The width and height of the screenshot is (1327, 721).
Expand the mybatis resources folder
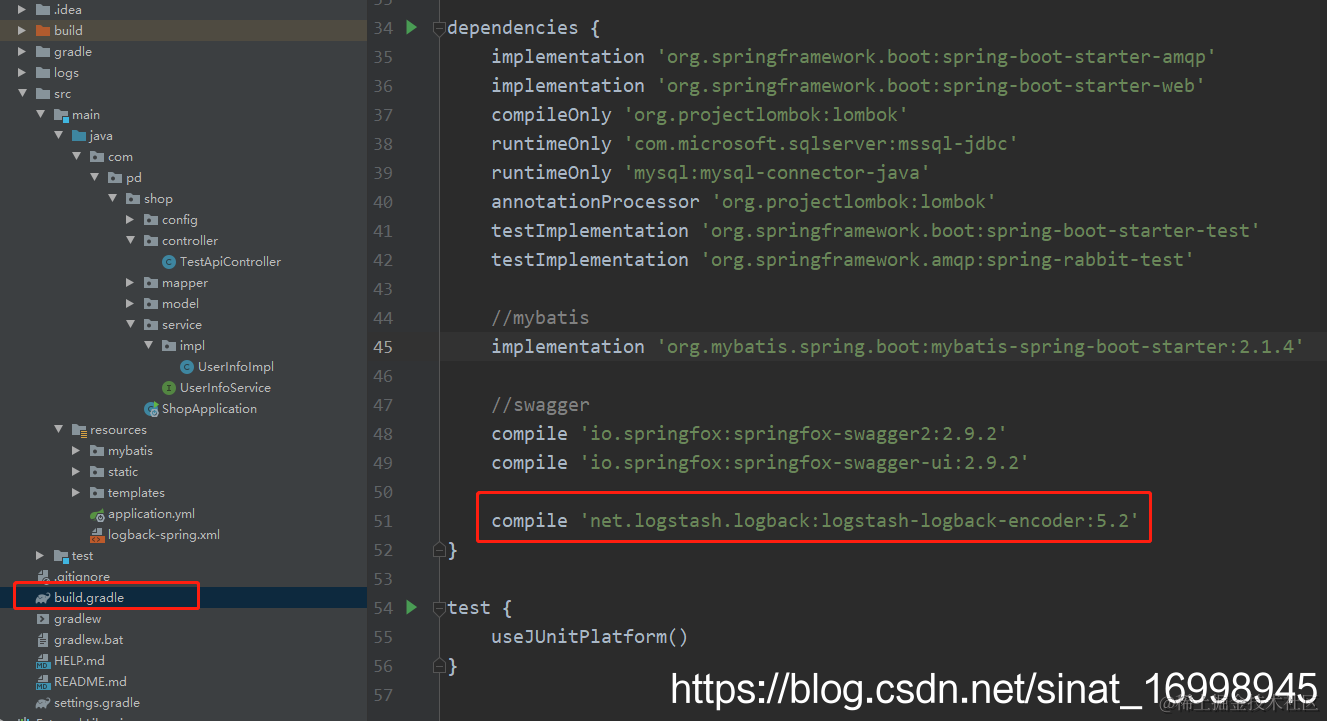click(77, 451)
